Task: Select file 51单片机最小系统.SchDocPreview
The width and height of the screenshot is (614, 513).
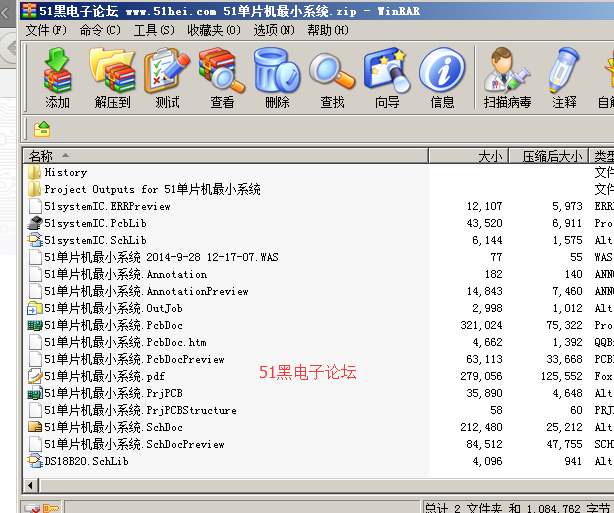Action: click(134, 444)
